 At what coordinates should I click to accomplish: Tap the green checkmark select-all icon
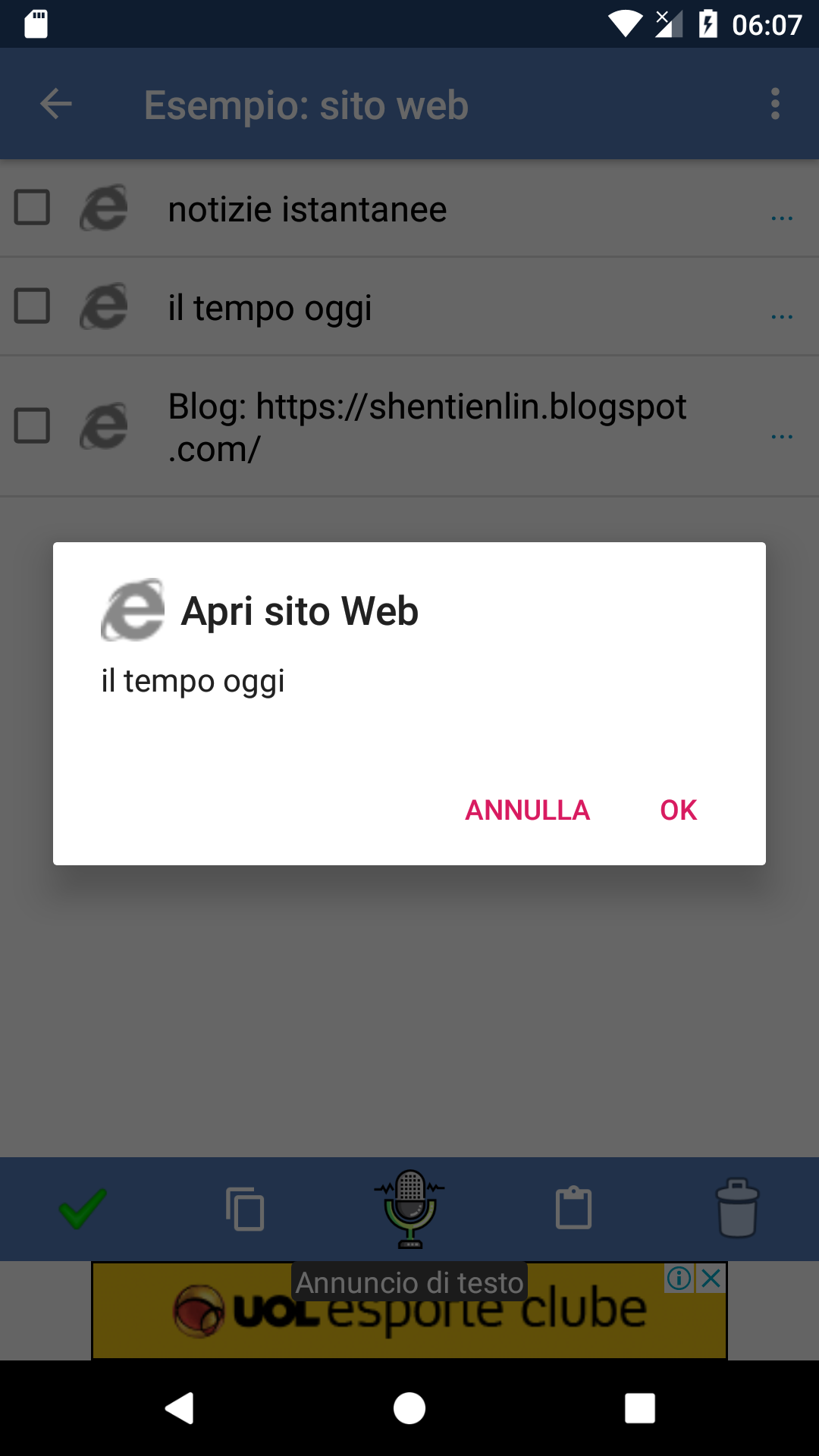click(83, 1208)
